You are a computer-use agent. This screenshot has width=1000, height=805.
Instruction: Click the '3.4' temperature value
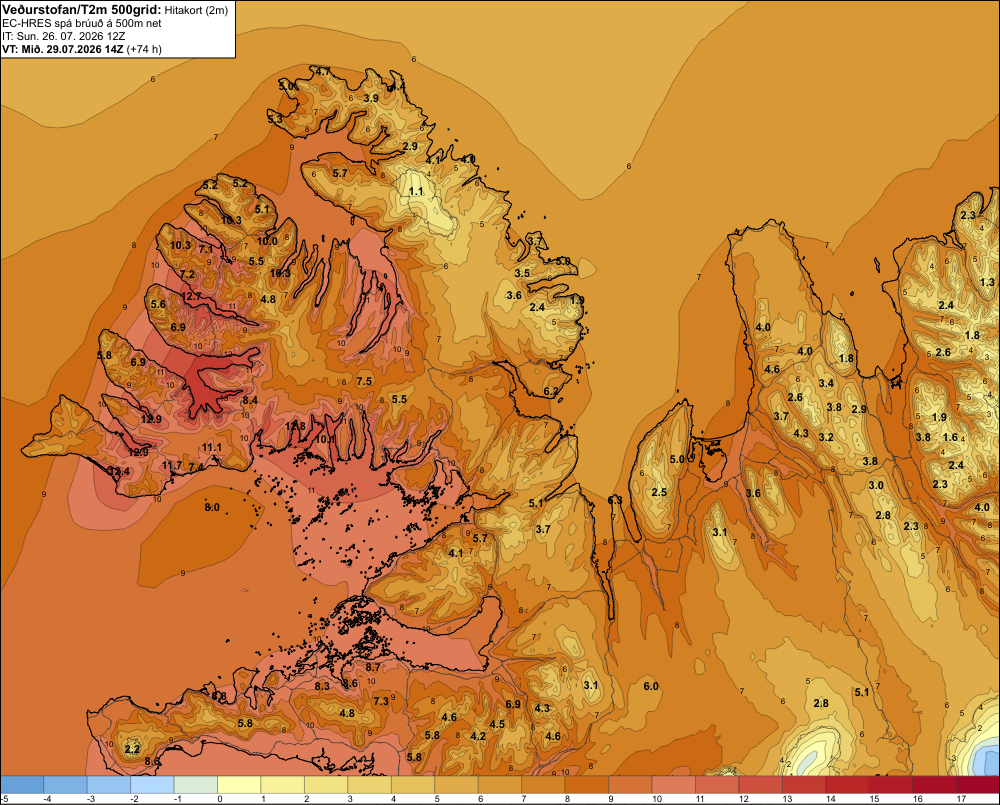click(x=826, y=383)
